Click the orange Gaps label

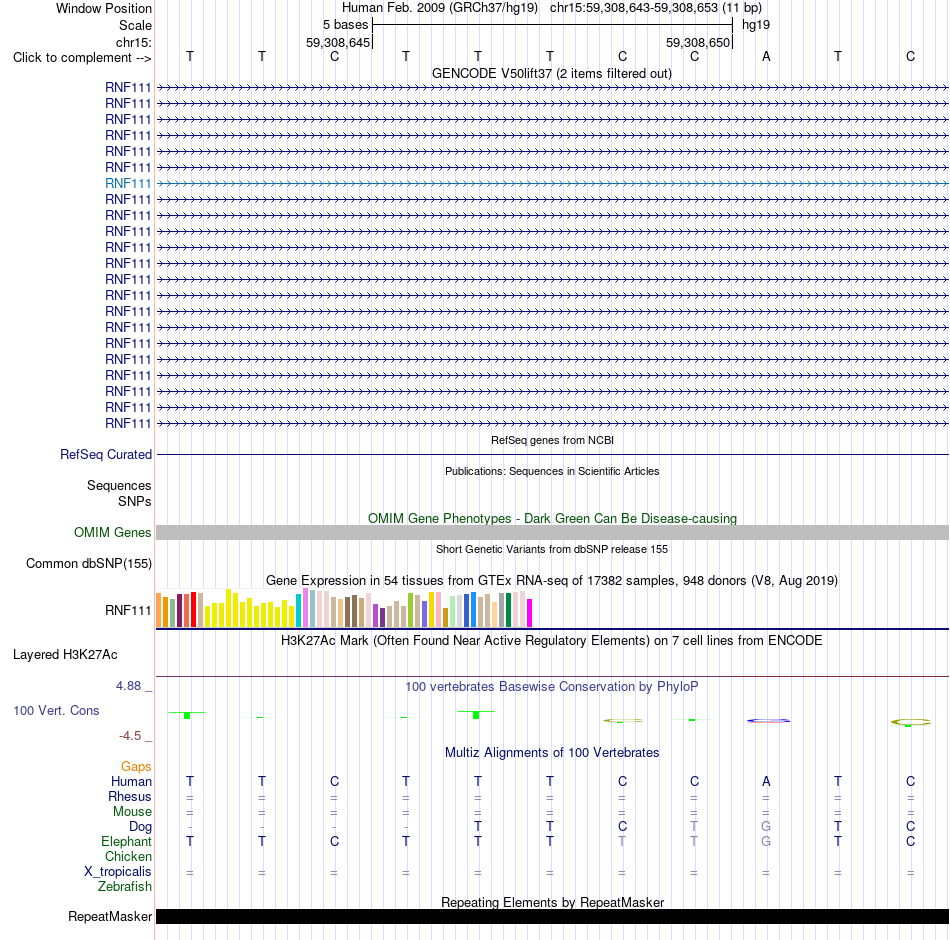[136, 767]
